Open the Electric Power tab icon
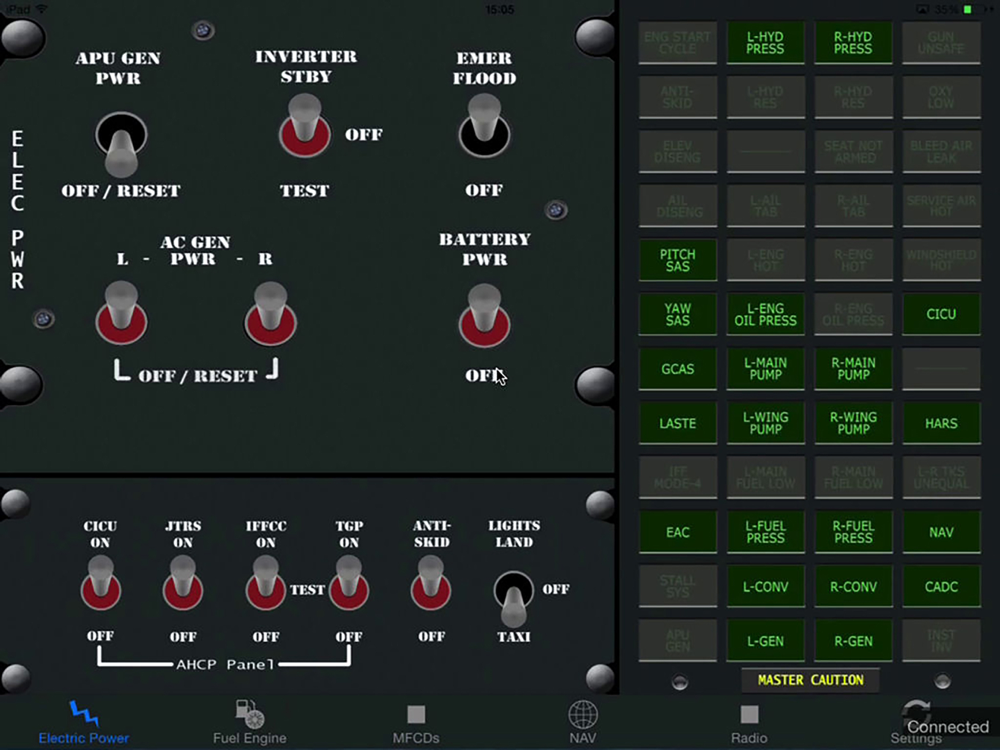The image size is (1000, 750). coord(84,714)
